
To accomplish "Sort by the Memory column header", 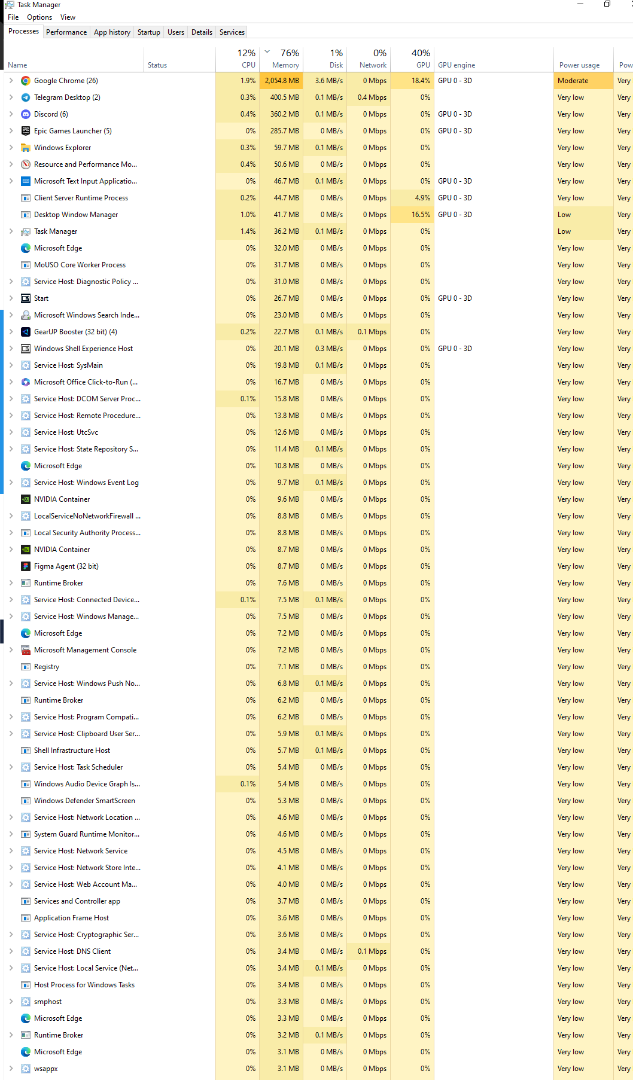I will (281, 59).
